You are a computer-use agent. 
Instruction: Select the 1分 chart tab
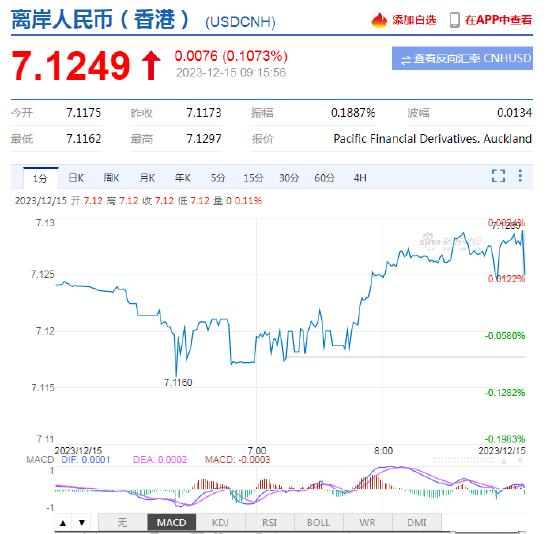pos(40,178)
